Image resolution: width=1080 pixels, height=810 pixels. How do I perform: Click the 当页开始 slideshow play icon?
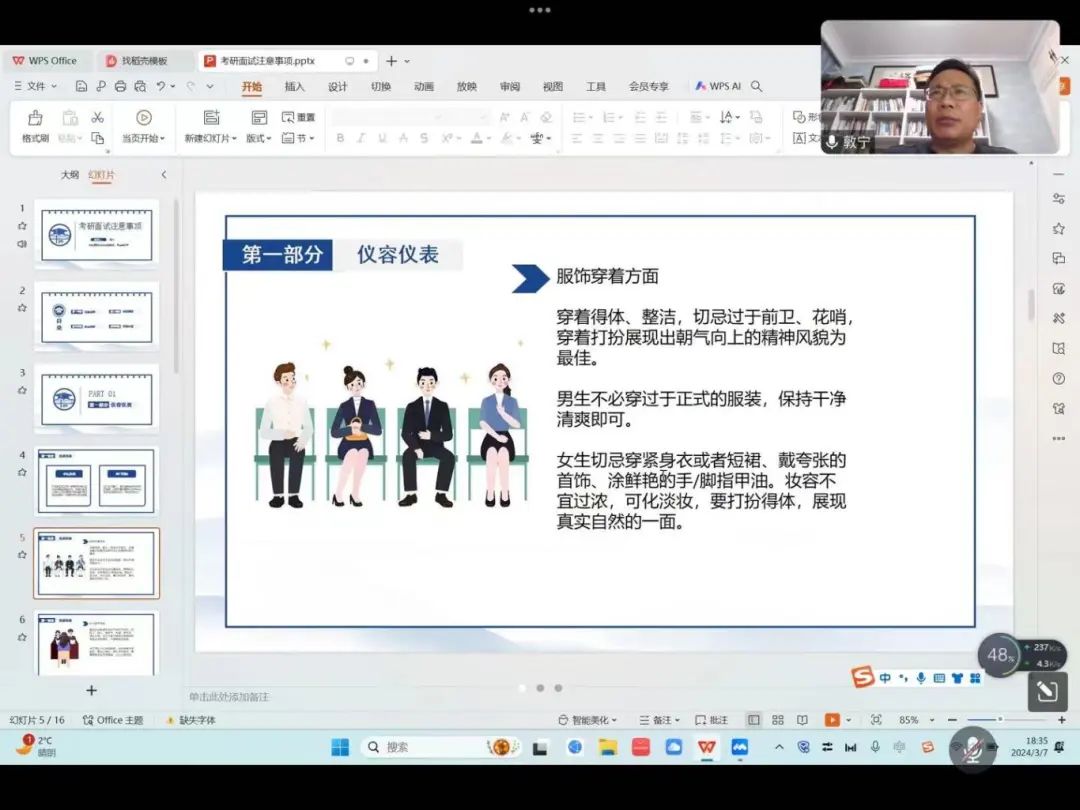[x=143, y=118]
